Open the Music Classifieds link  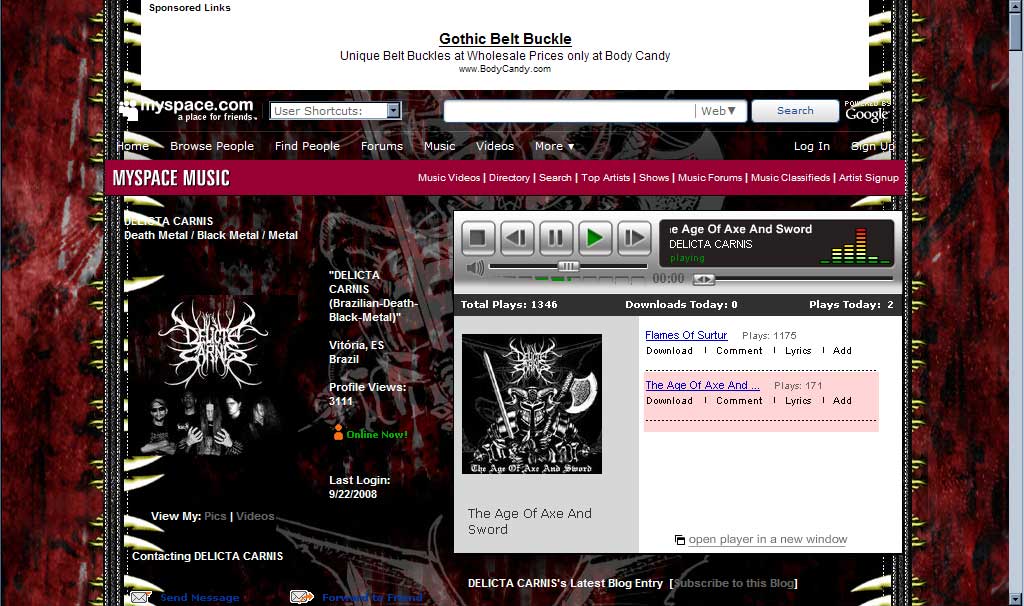(790, 178)
